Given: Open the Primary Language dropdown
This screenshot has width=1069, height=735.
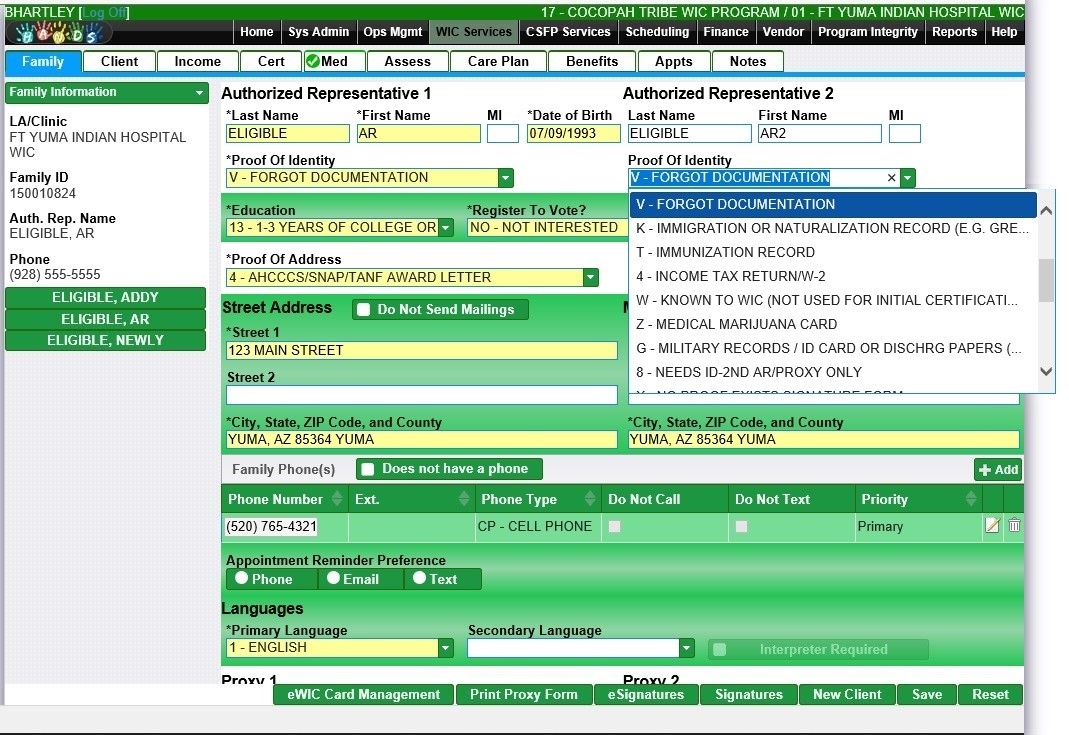Looking at the screenshot, I should (x=446, y=648).
